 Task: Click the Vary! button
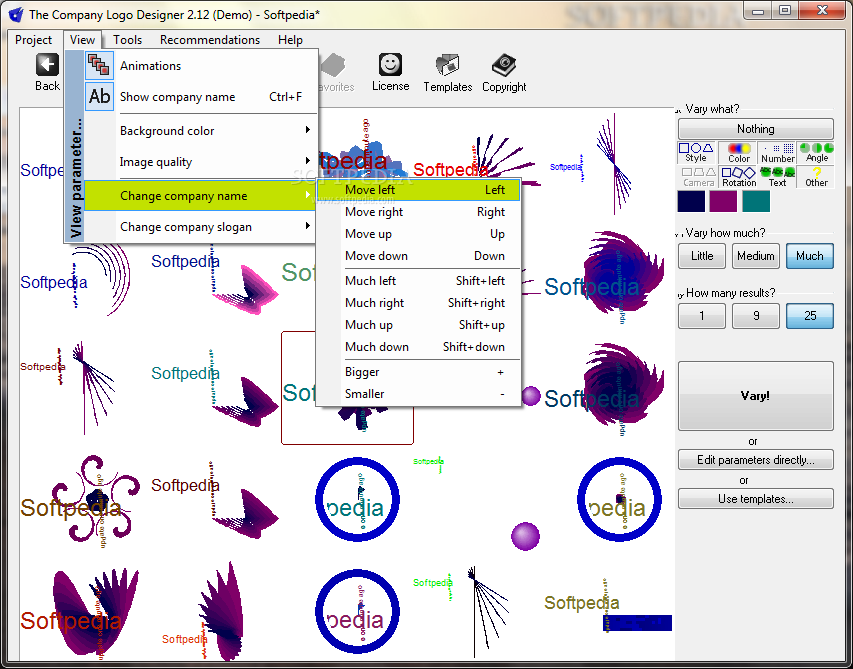pyautogui.click(x=756, y=396)
